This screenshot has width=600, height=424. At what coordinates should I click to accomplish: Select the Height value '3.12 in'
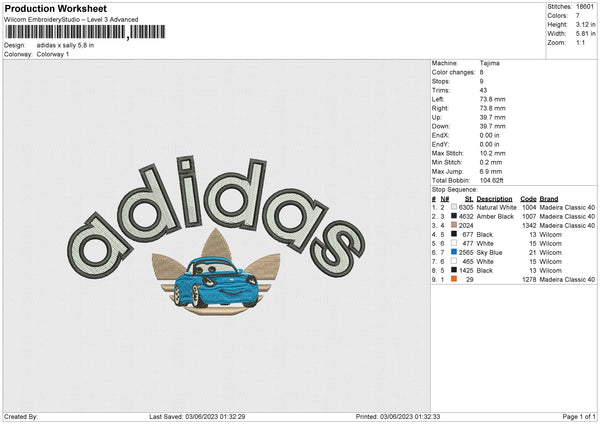click(x=585, y=24)
